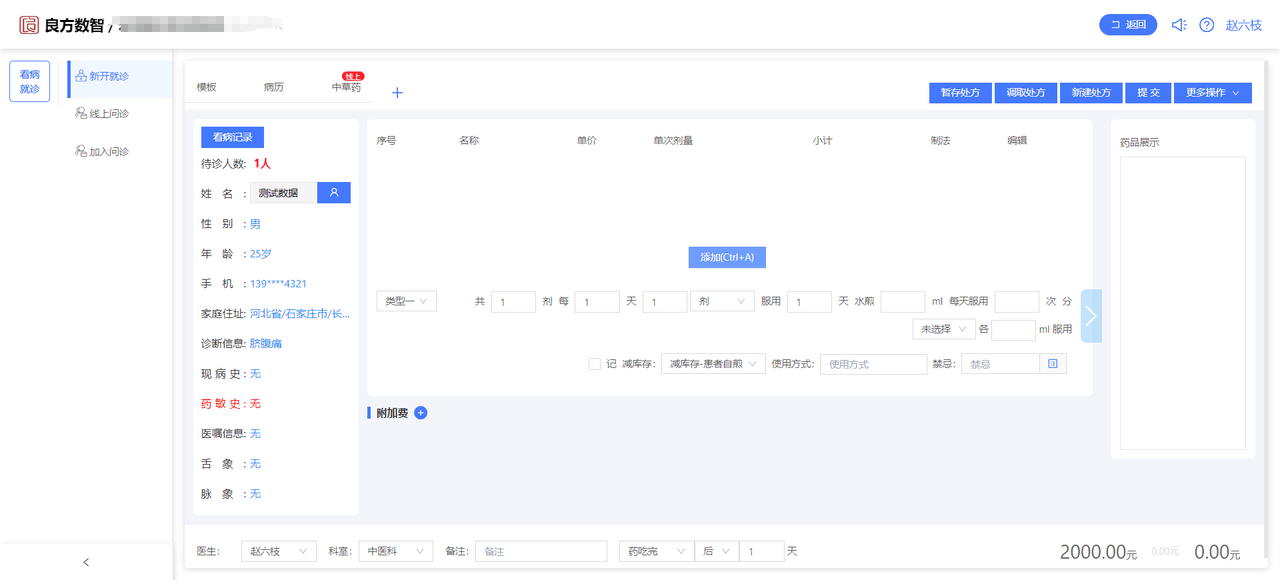Image resolution: width=1280 pixels, height=580 pixels.
Task: Open the 剂 unit dropdown
Action: coord(722,301)
